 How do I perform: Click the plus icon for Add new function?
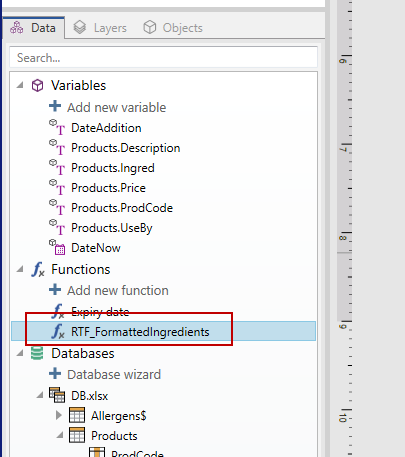55,290
